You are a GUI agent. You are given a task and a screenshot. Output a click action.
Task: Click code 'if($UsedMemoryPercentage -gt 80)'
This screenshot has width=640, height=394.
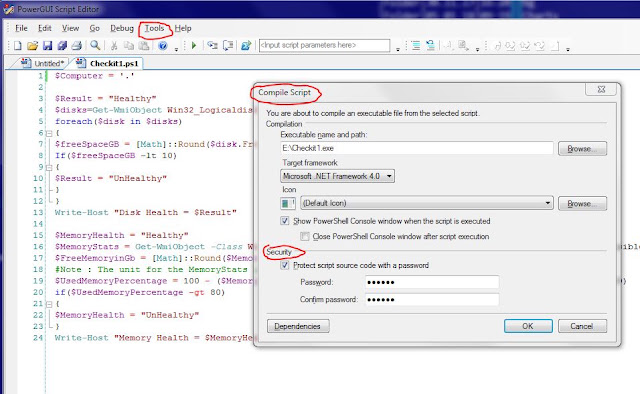[140, 292]
